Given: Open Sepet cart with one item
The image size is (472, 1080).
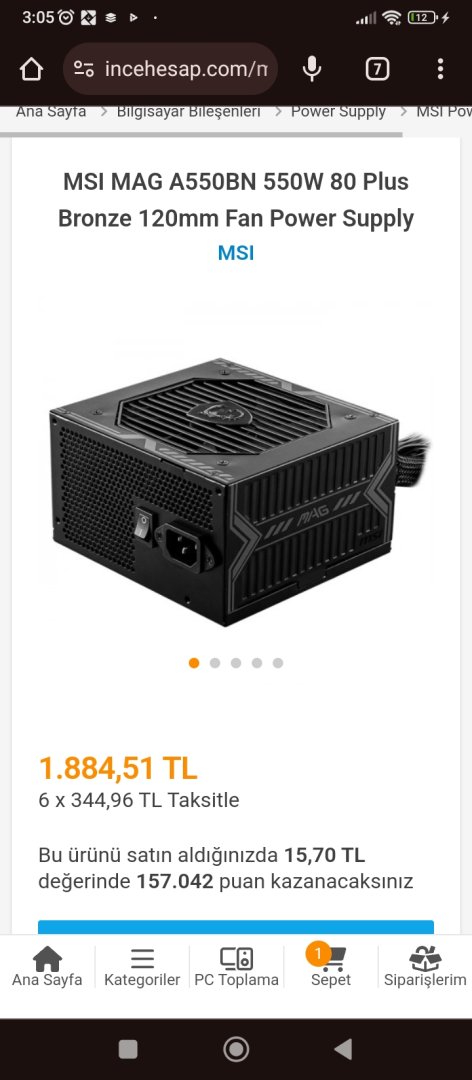Looking at the screenshot, I should pyautogui.click(x=331, y=966).
